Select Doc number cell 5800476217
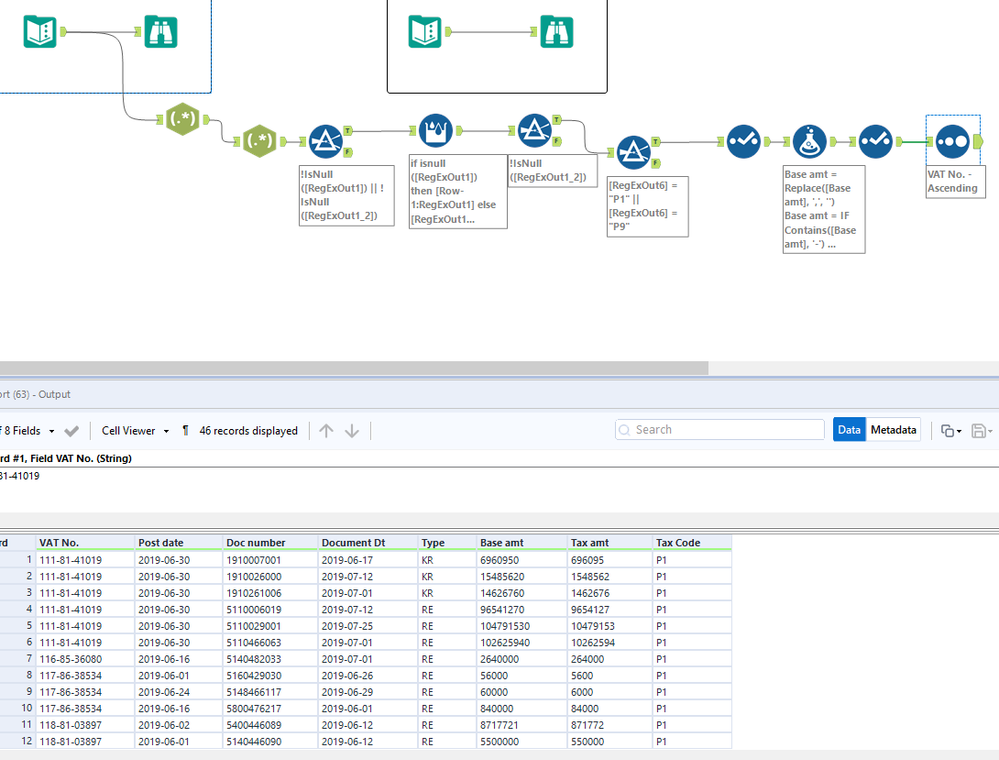The image size is (999, 760). (271, 708)
